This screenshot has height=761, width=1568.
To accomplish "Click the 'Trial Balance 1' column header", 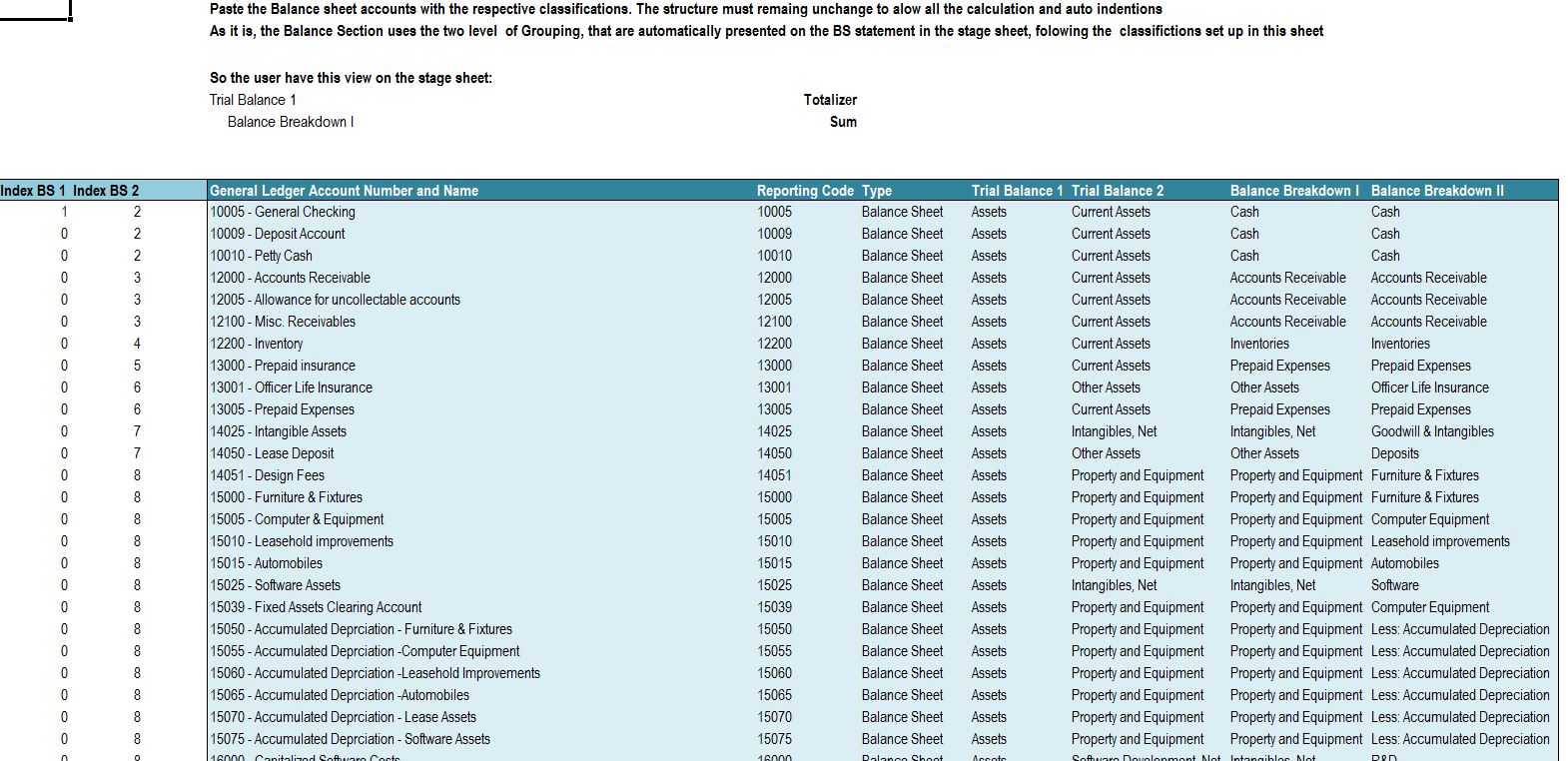I will (1017, 191).
